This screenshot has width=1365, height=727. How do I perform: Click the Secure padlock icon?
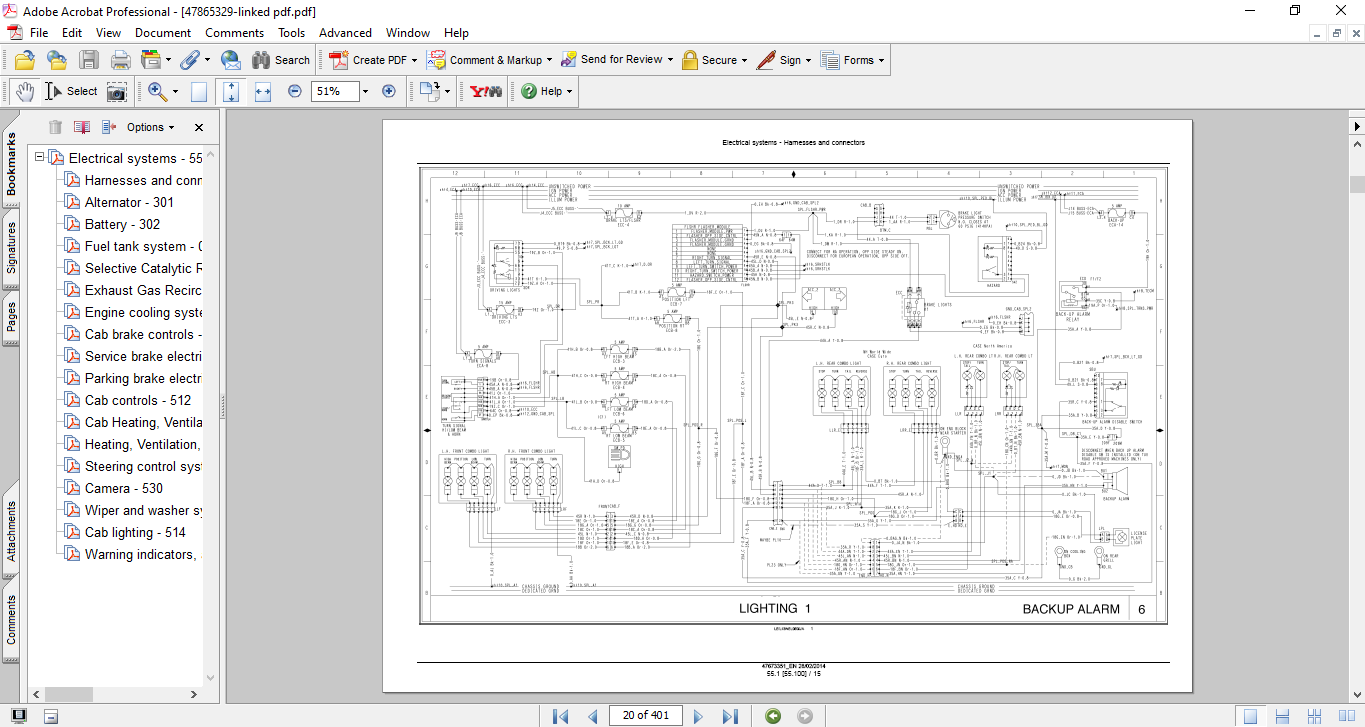690,59
